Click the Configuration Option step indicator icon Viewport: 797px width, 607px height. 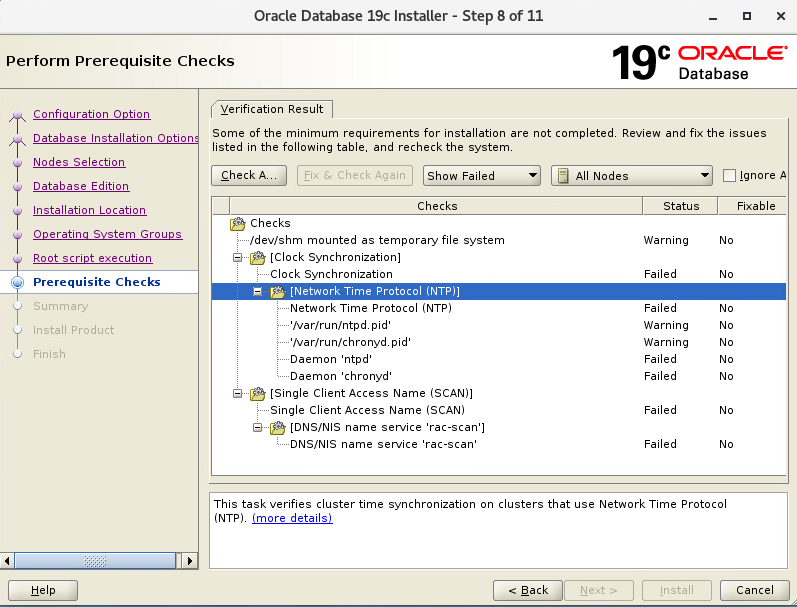(17, 115)
